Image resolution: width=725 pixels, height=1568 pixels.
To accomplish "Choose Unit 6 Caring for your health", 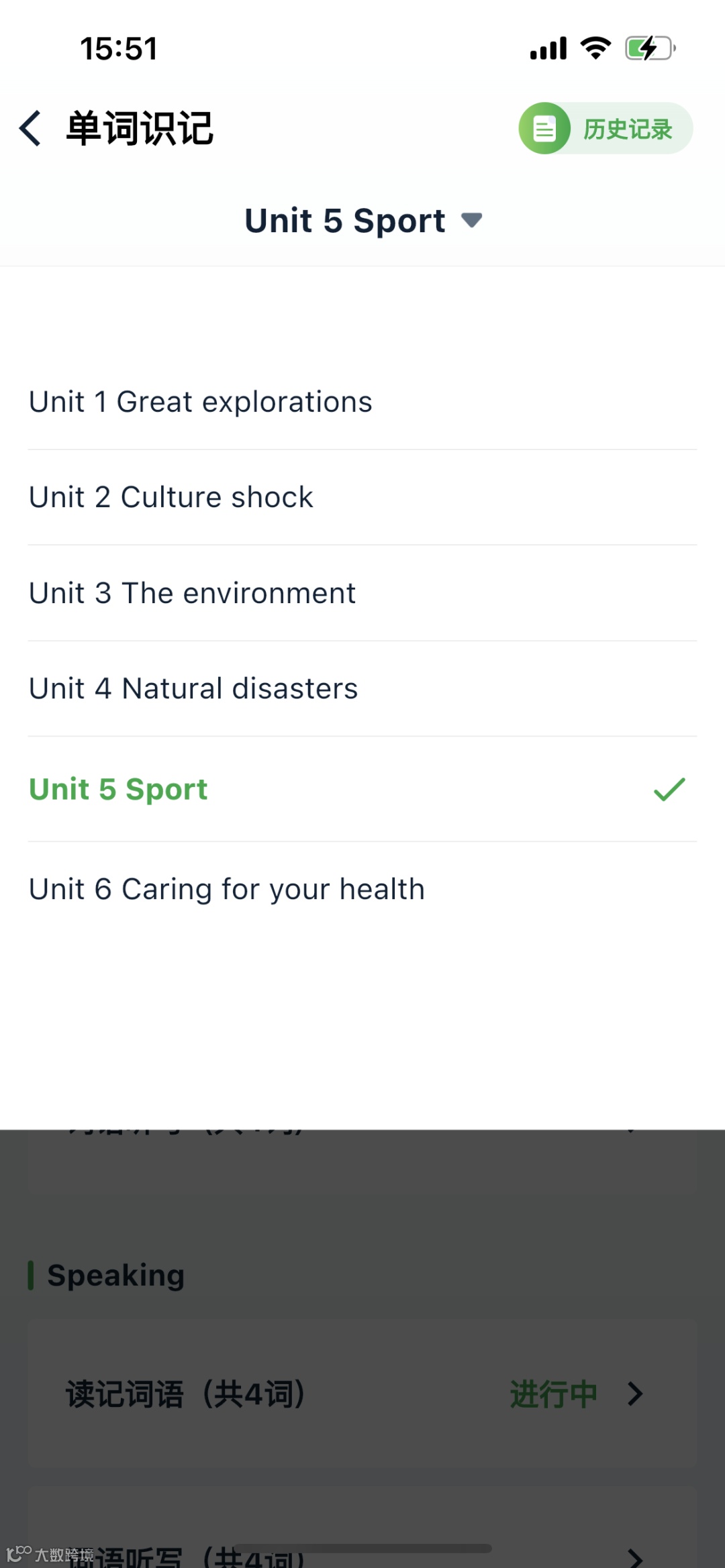I will 227,889.
